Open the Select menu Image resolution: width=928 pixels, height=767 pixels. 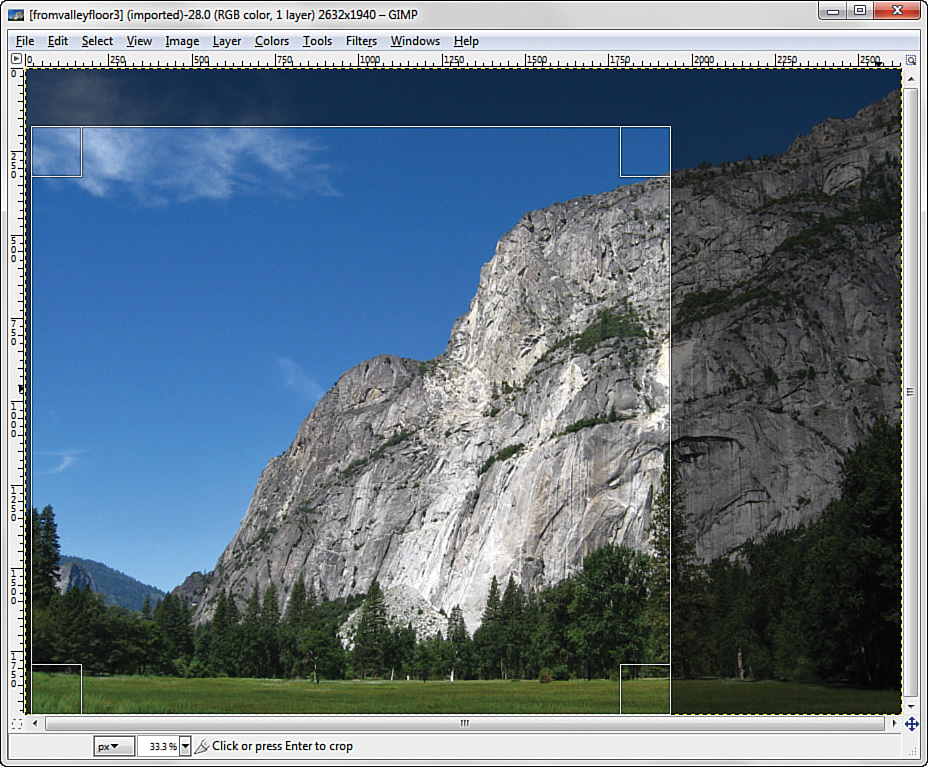tap(97, 41)
